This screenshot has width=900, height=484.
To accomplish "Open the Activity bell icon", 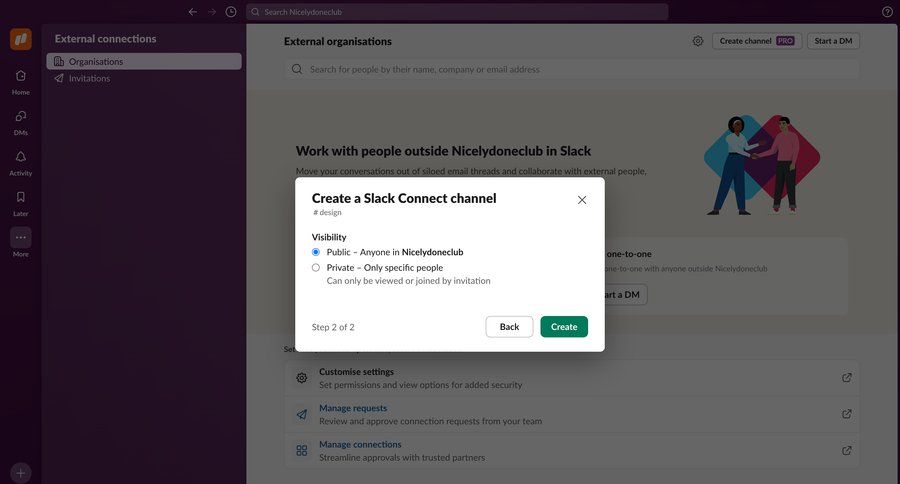I will click(x=20, y=157).
